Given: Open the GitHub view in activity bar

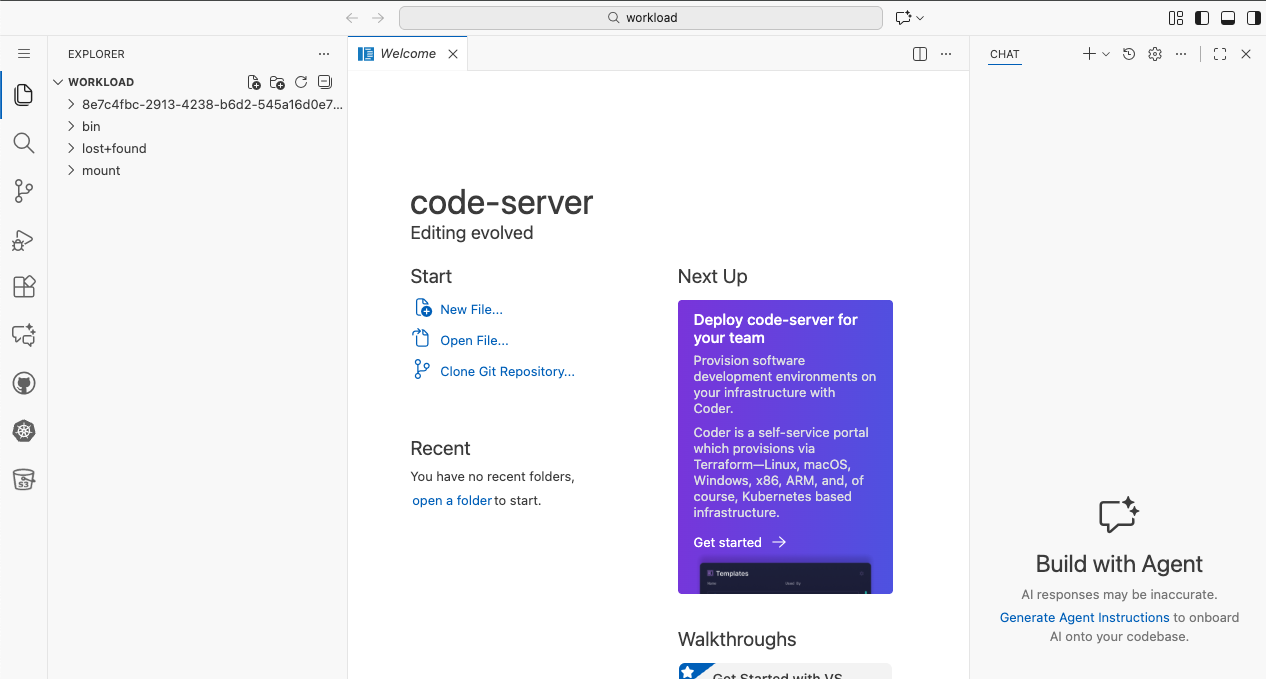Looking at the screenshot, I should (24, 383).
